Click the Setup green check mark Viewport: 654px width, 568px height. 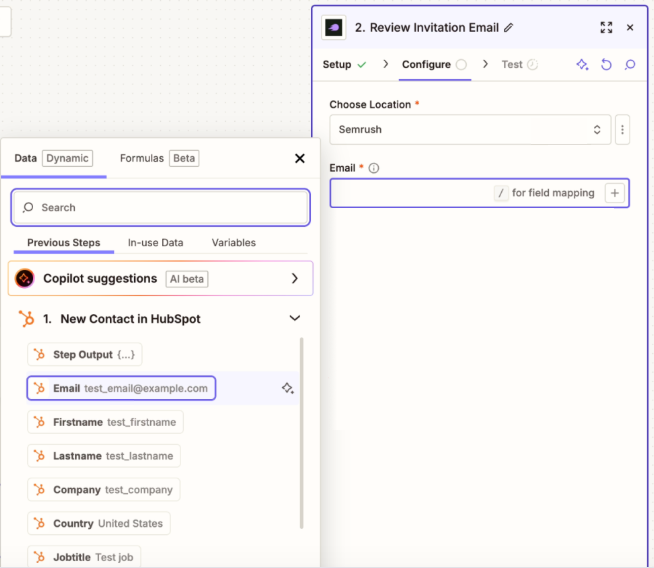click(x=362, y=65)
